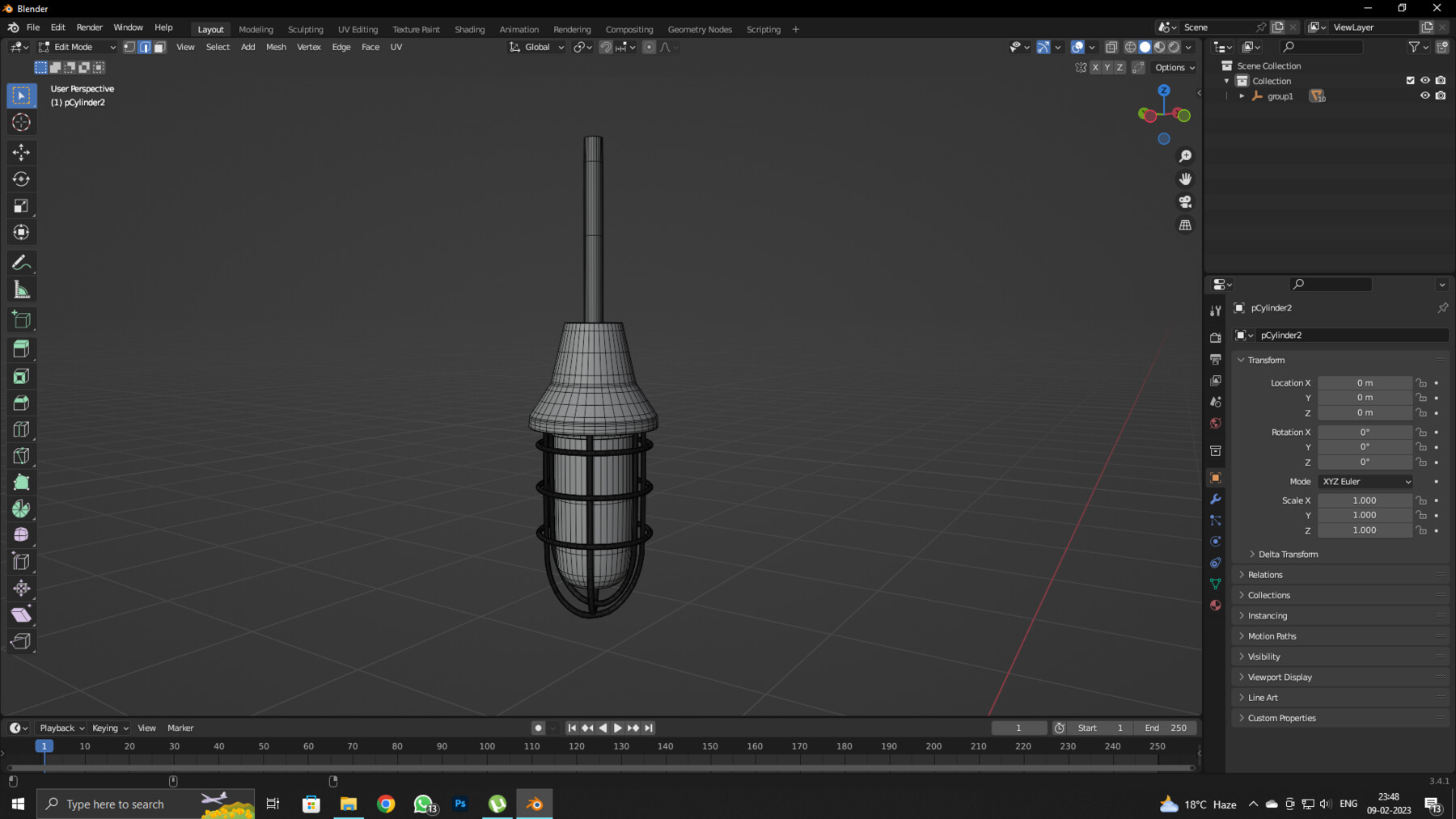The image size is (1456, 819).
Task: Toggle Y axis mirror in the header
Action: [x=1107, y=67]
